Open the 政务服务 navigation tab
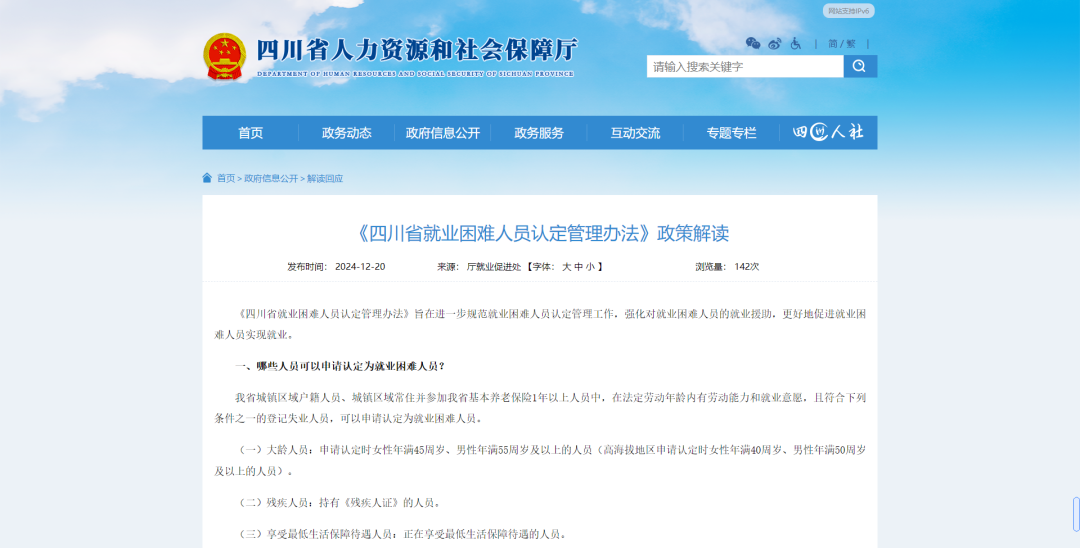The height and width of the screenshot is (548, 1080). click(x=539, y=133)
